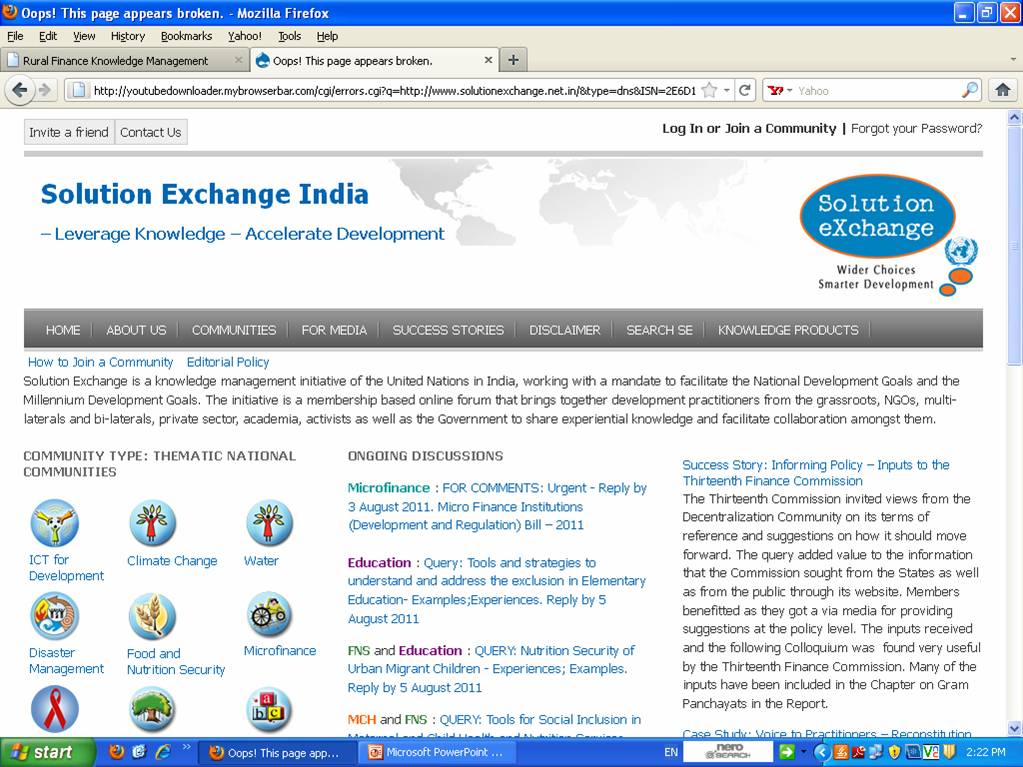
Task: Open the Microfinance tractor icon
Action: pyautogui.click(x=269, y=616)
